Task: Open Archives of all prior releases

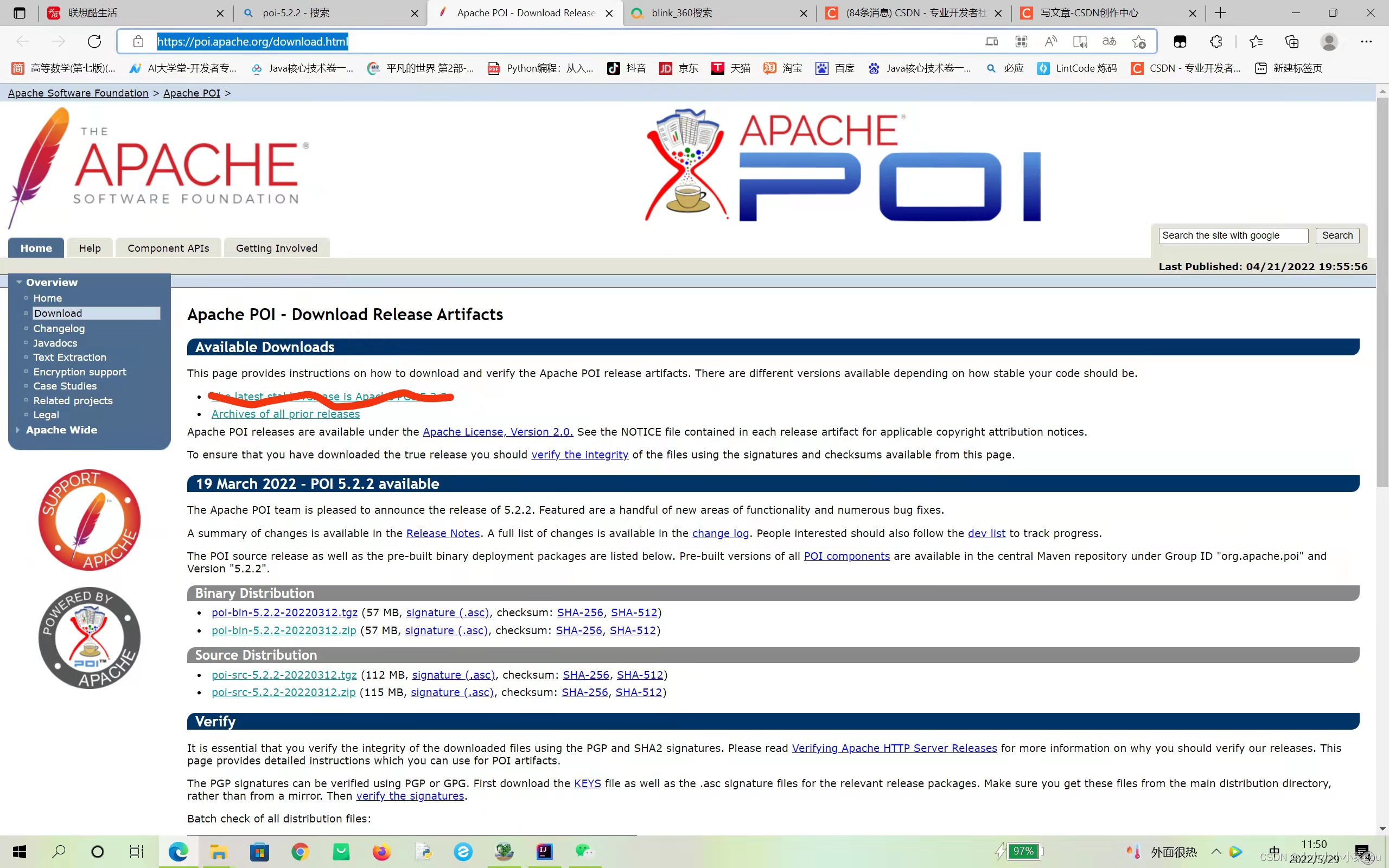Action: [x=285, y=413]
